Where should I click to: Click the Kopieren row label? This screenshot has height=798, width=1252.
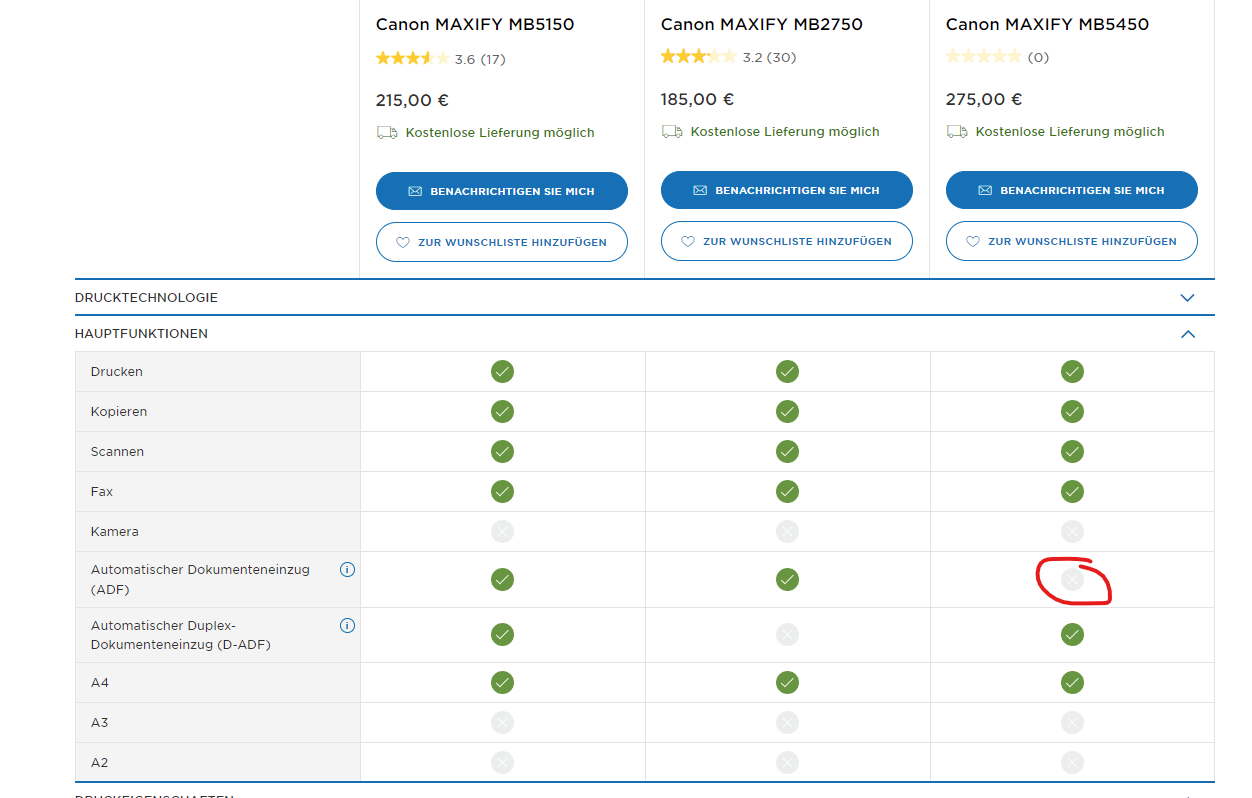tap(119, 412)
